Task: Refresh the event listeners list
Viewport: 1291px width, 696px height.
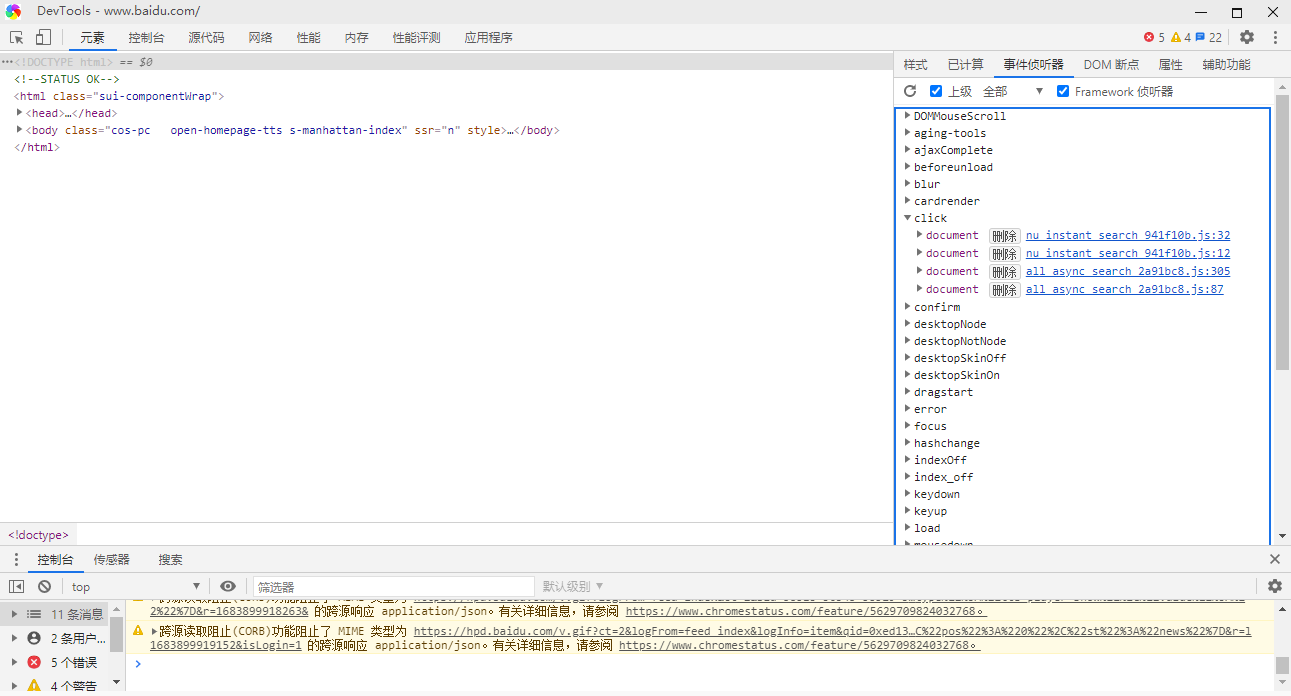Action: 910,91
